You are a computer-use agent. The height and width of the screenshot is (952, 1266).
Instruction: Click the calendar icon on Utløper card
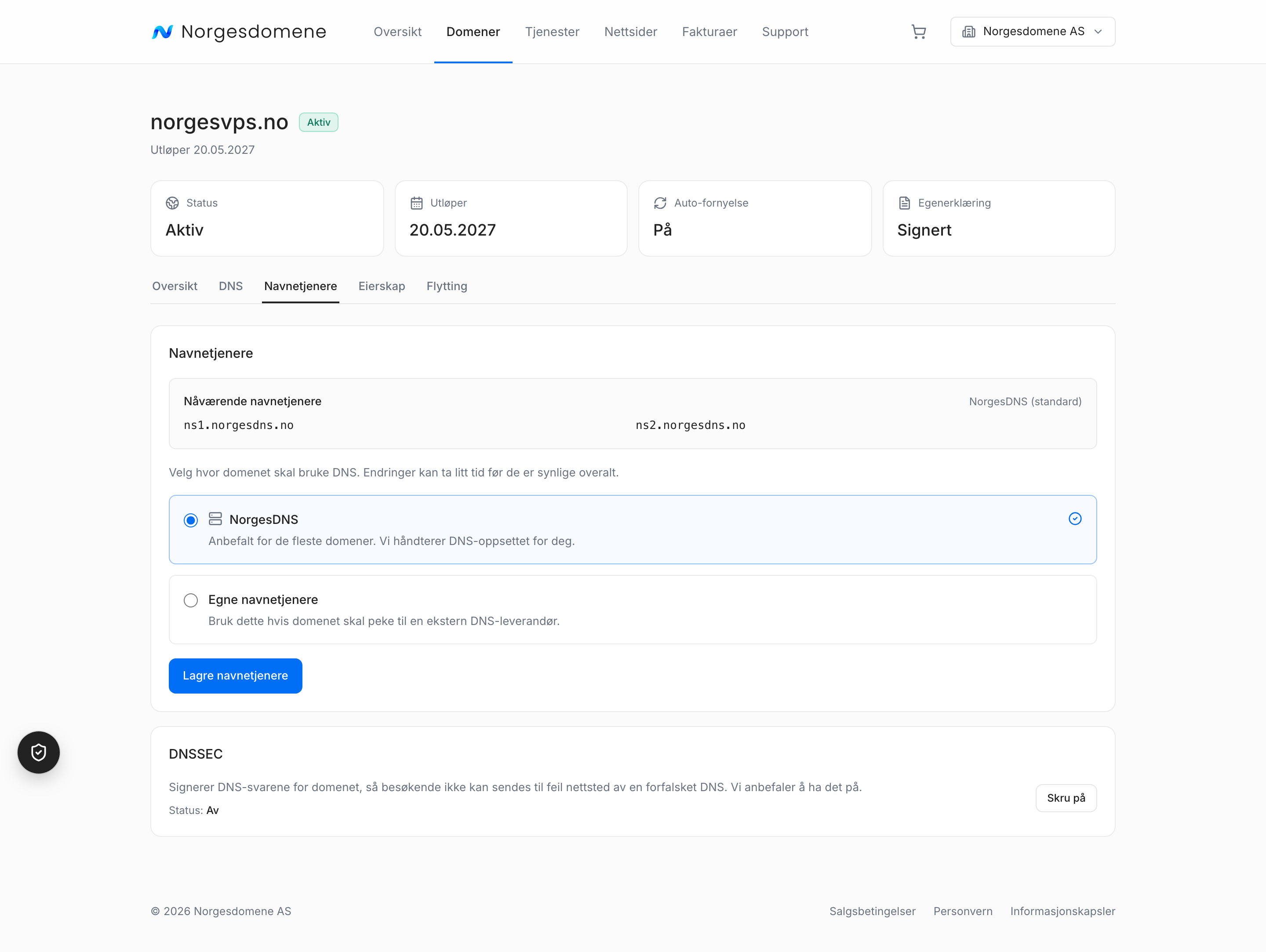pos(417,203)
